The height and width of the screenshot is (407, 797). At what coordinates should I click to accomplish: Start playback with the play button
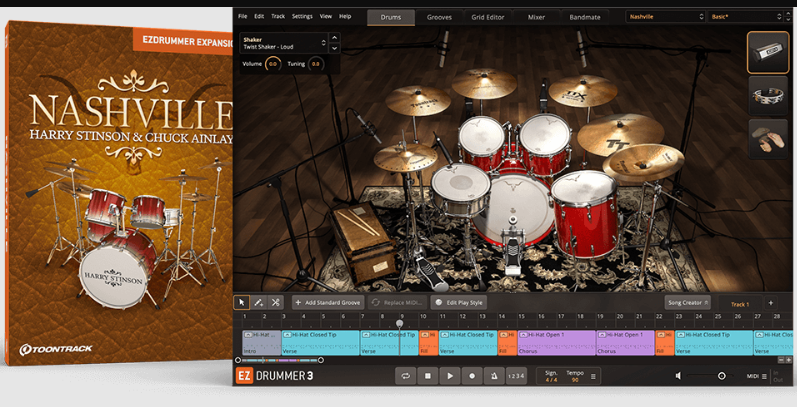[450, 376]
